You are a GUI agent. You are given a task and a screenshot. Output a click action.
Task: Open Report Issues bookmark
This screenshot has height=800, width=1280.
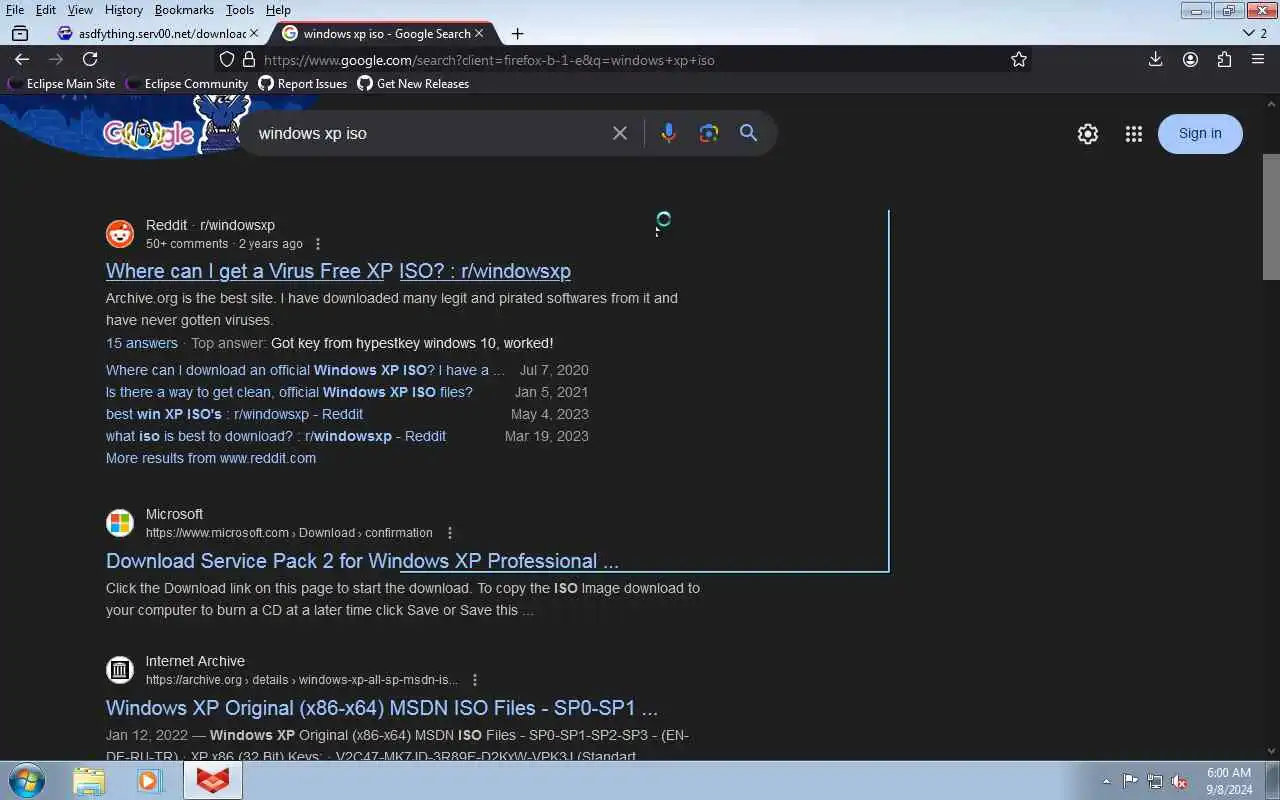[x=303, y=84]
